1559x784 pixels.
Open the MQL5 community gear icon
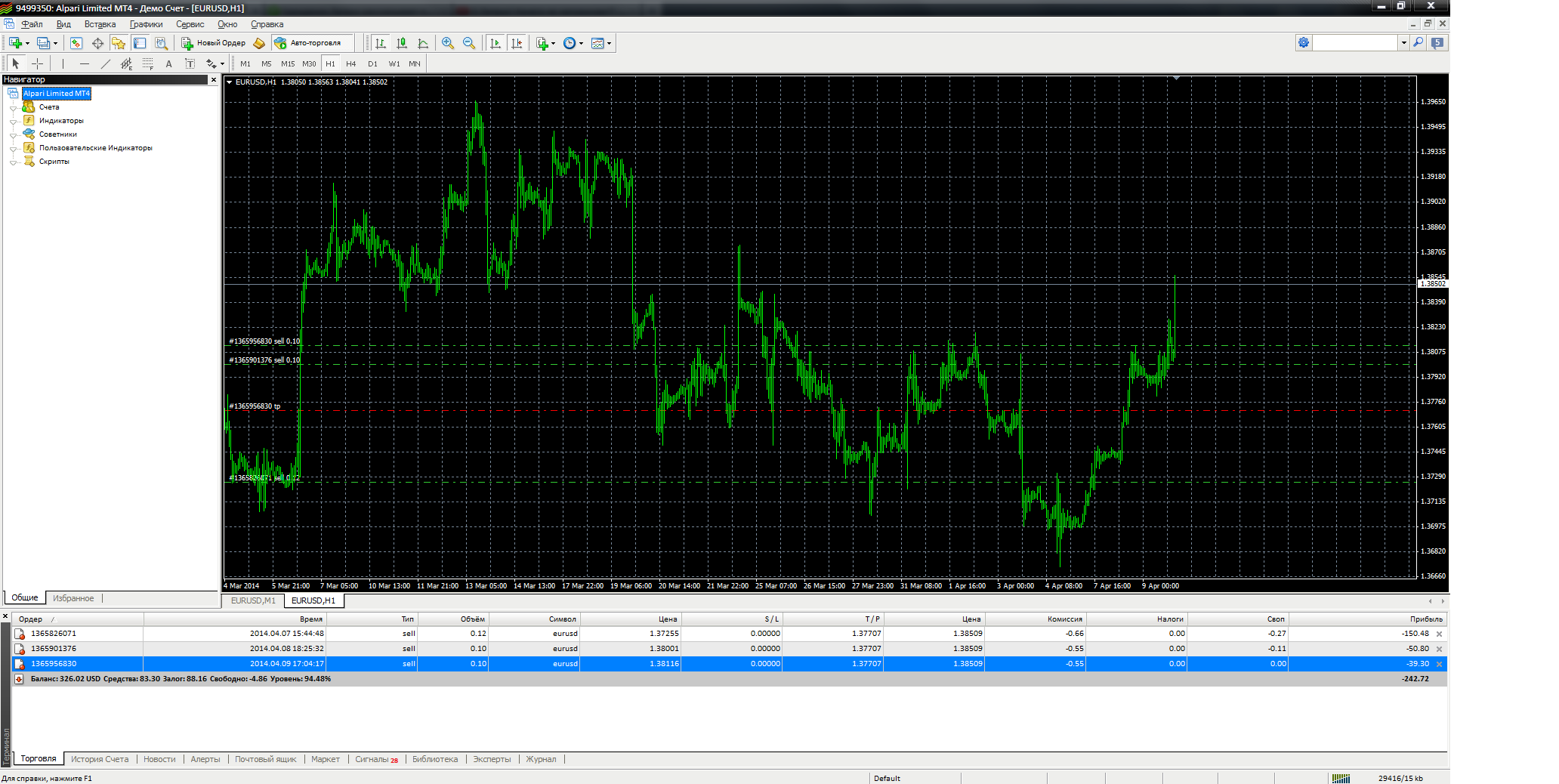click(x=1304, y=43)
